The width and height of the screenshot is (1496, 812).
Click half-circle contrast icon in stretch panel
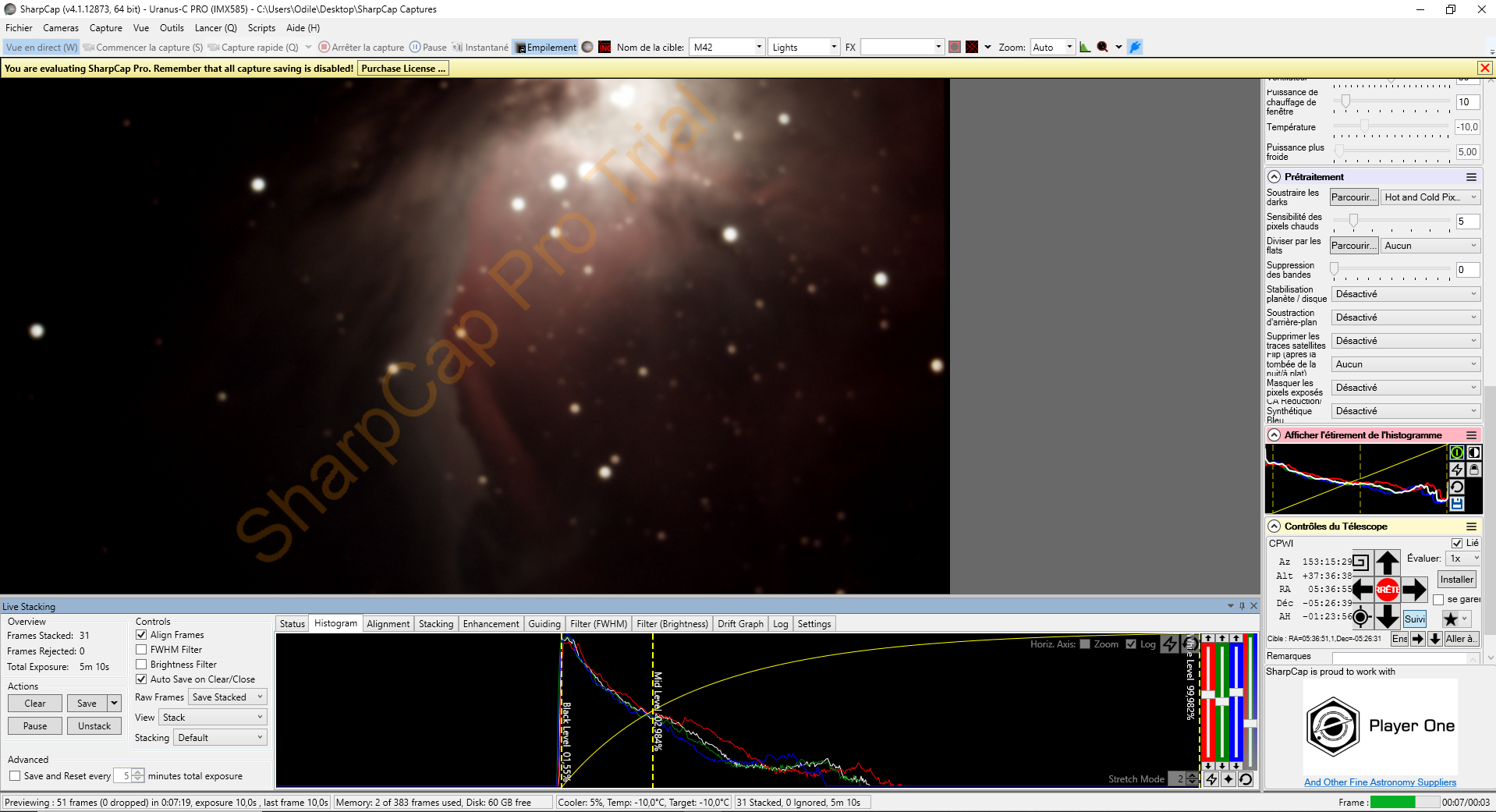point(1474,452)
